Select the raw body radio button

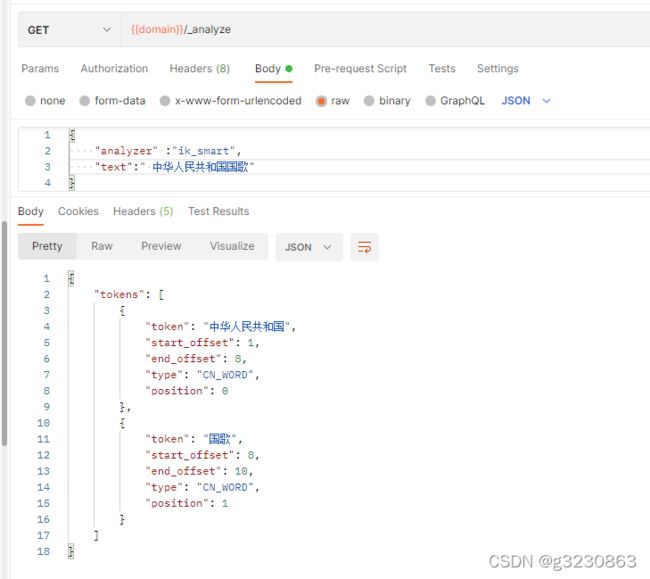[321, 101]
